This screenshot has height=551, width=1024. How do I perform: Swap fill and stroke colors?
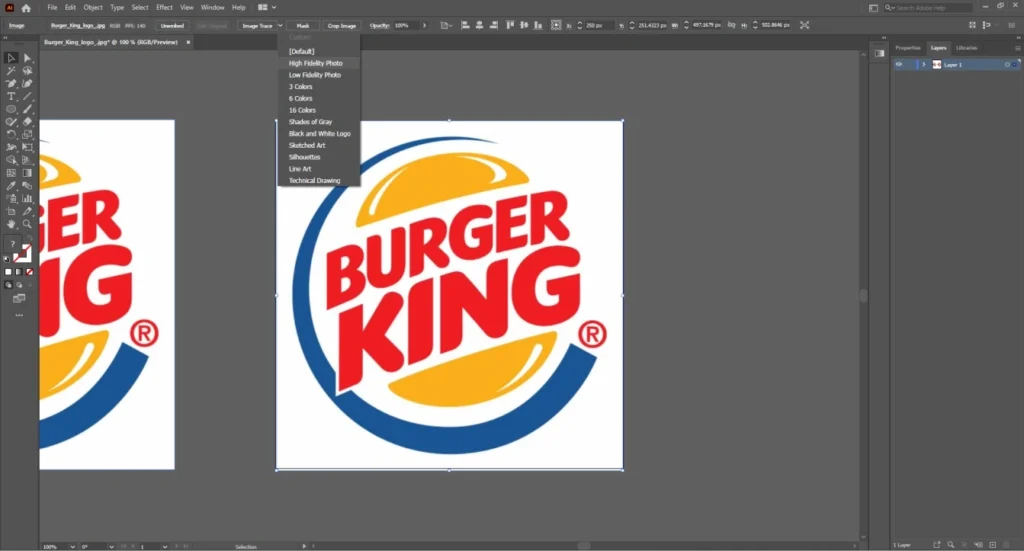pos(29,238)
